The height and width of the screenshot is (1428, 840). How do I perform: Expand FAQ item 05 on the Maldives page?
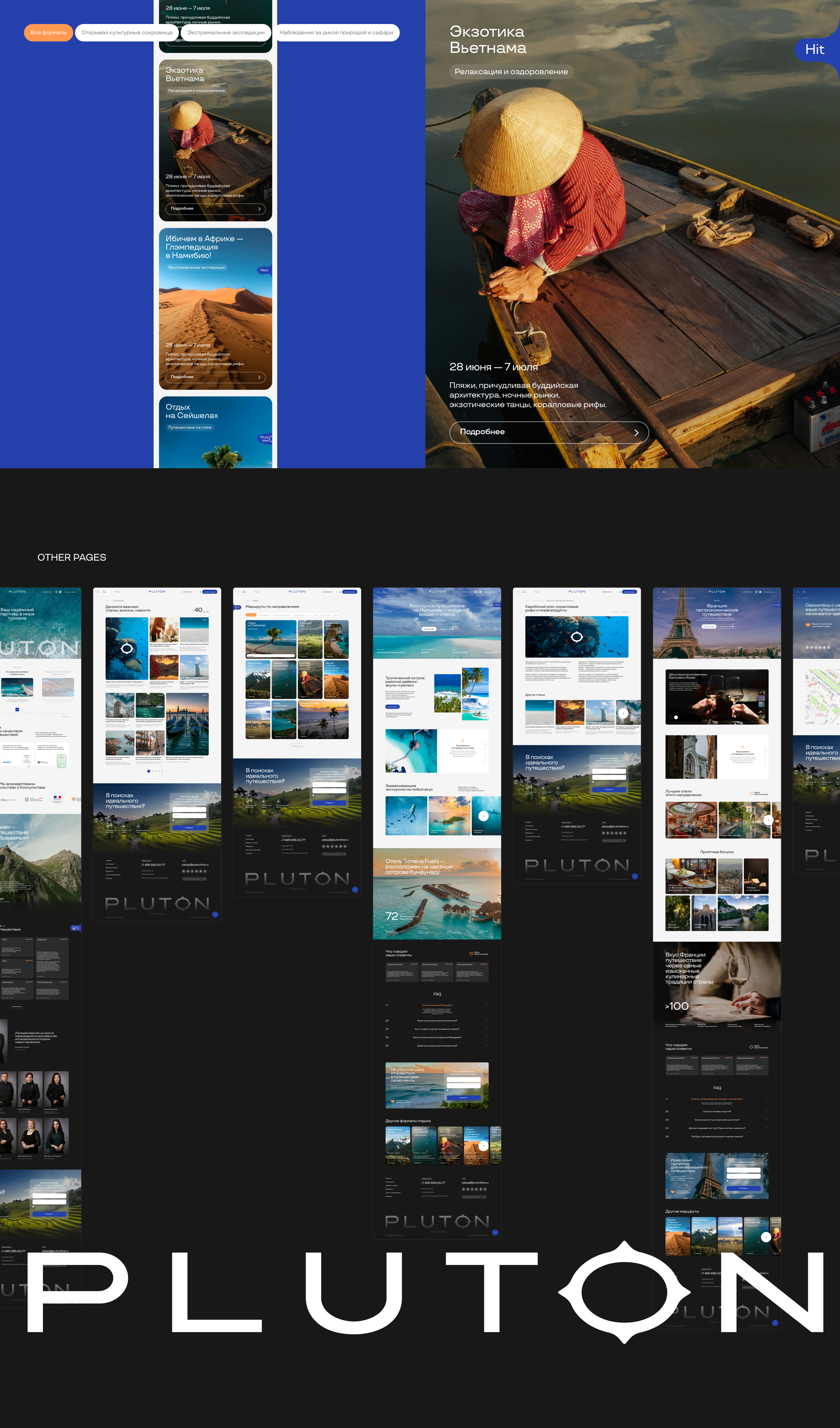click(x=437, y=1046)
